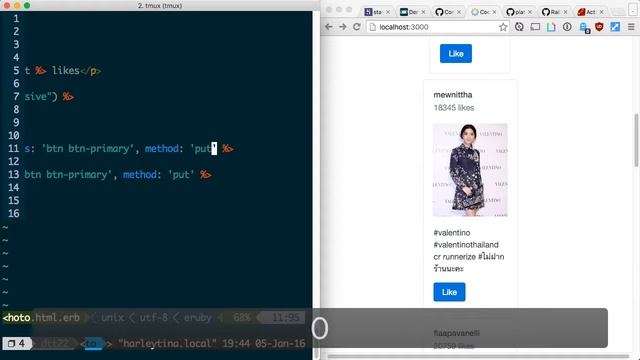Viewport: 640px width, 360px height.
Task: Close the 'Der' browser tab
Action: [423, 12]
